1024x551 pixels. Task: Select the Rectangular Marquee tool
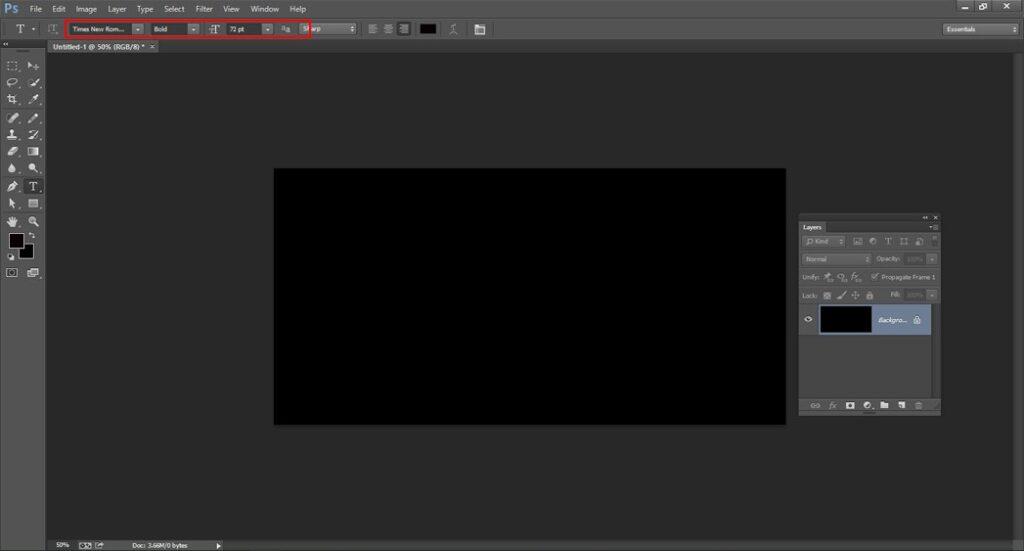[x=12, y=66]
